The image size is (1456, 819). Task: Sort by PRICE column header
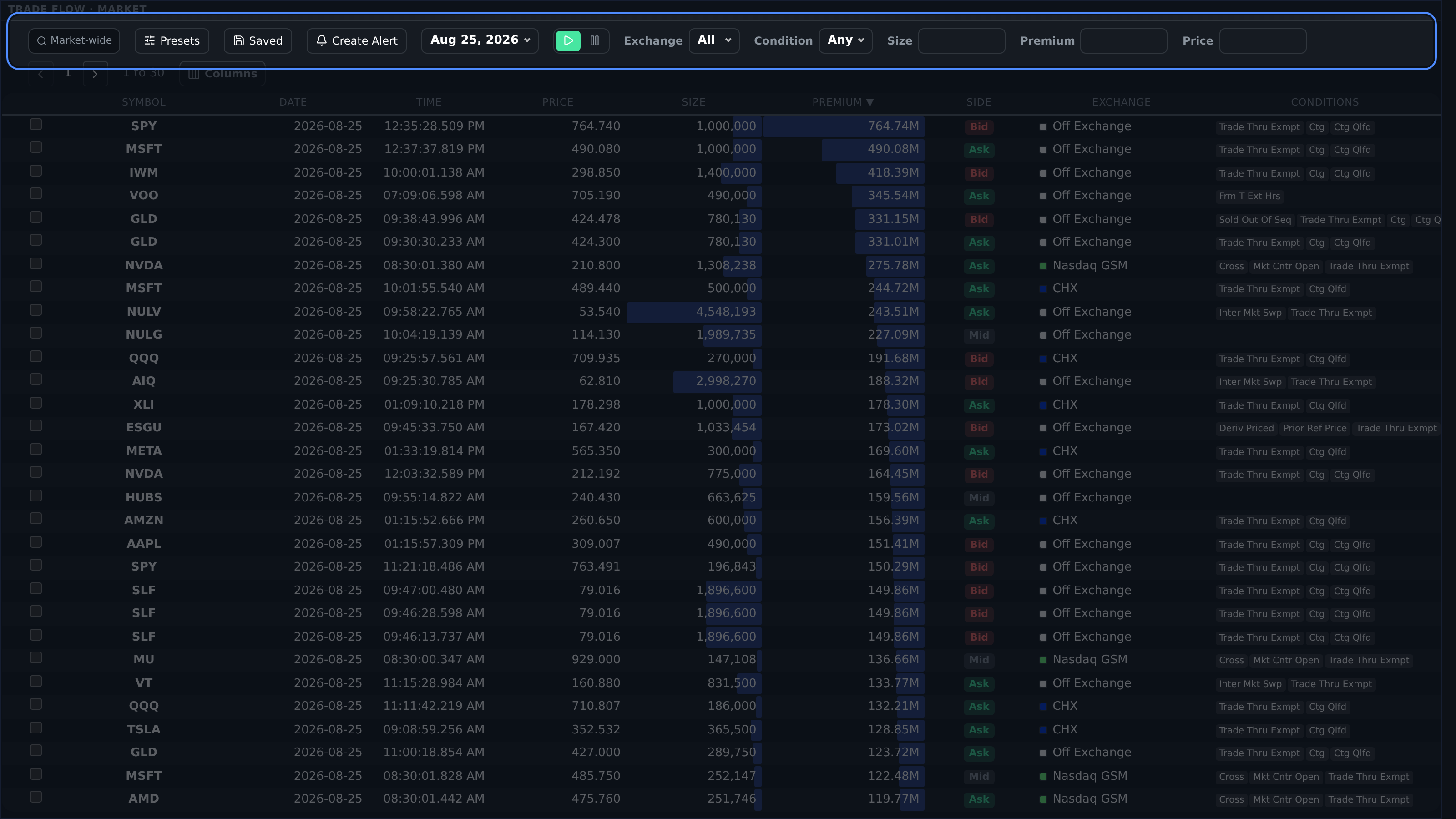pos(558,102)
